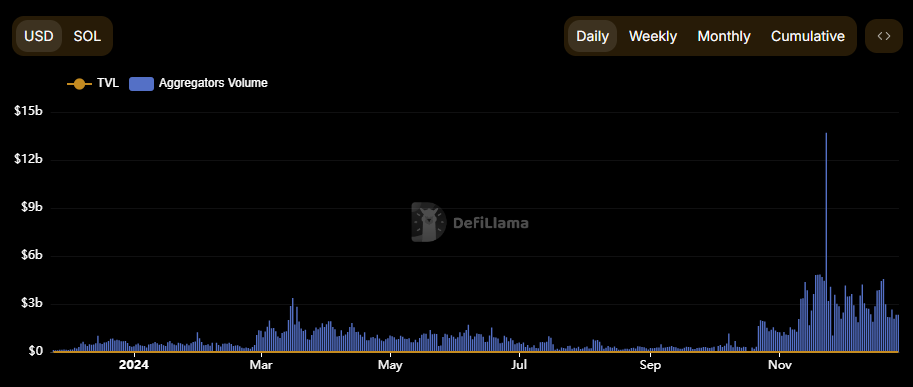Click the Jul x-axis label
Viewport: 913px width, 387px height.
(519, 365)
